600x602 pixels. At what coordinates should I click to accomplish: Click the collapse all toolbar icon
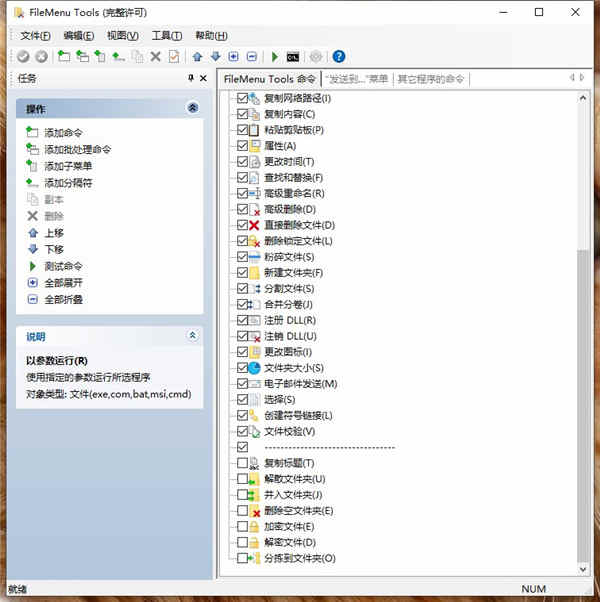(x=252, y=57)
